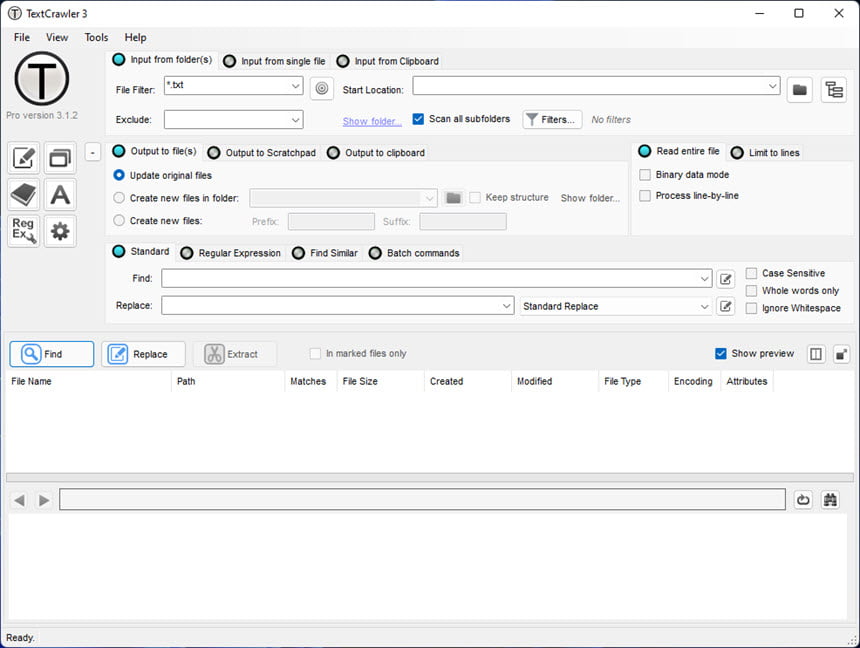The height and width of the screenshot is (648, 860).
Task: Sort results by File Name column header
Action: [89, 381]
